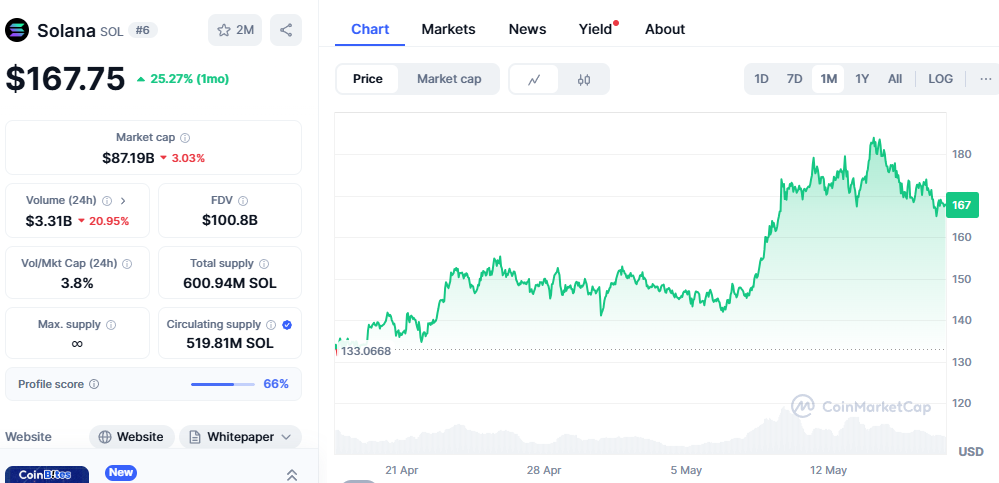This screenshot has width=999, height=483.
Task: Click the CoinBites logo thumbnail
Action: pyautogui.click(x=47, y=475)
